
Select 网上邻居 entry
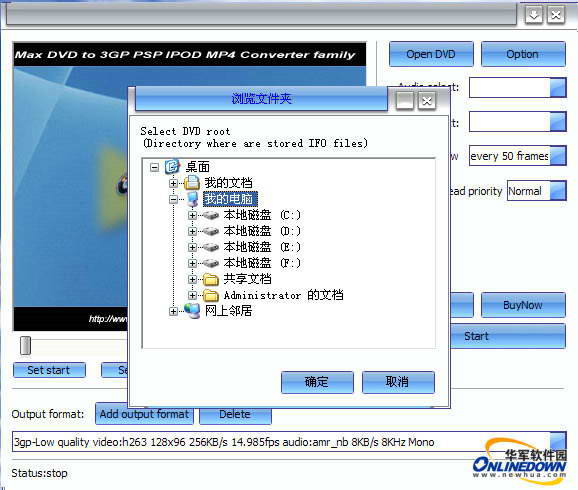(x=229, y=311)
